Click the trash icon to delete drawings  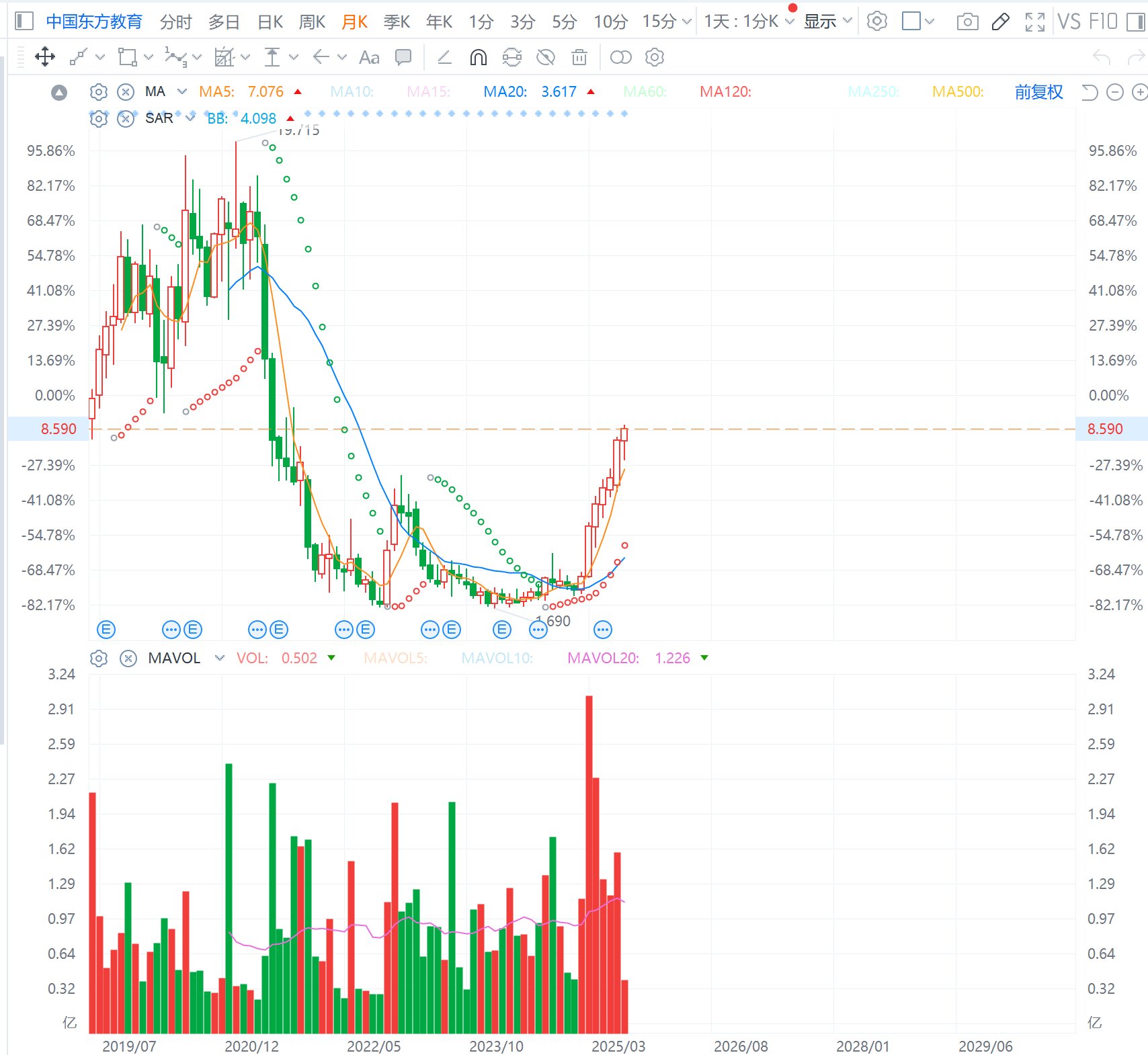[579, 57]
